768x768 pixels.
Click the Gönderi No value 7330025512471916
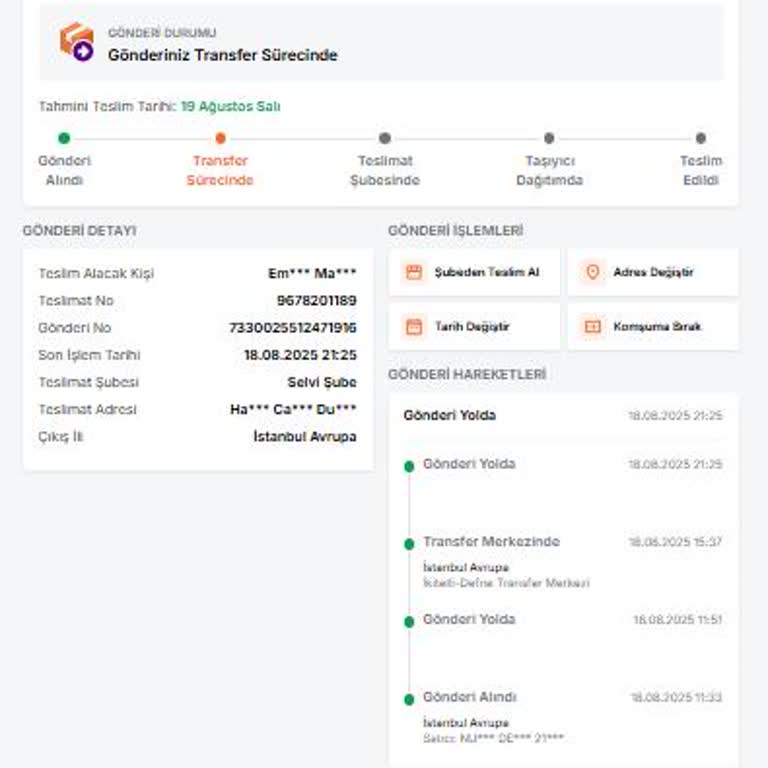pyautogui.click(x=293, y=328)
